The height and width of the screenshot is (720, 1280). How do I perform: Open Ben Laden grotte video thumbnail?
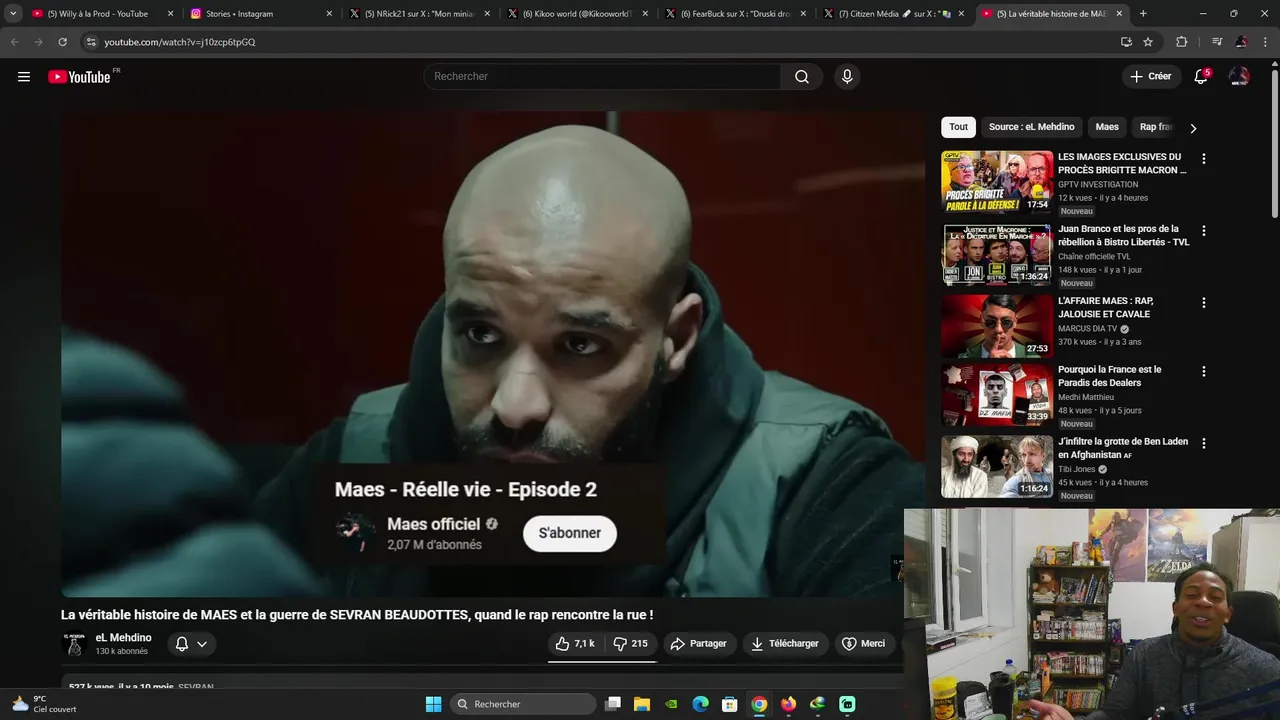point(997,467)
